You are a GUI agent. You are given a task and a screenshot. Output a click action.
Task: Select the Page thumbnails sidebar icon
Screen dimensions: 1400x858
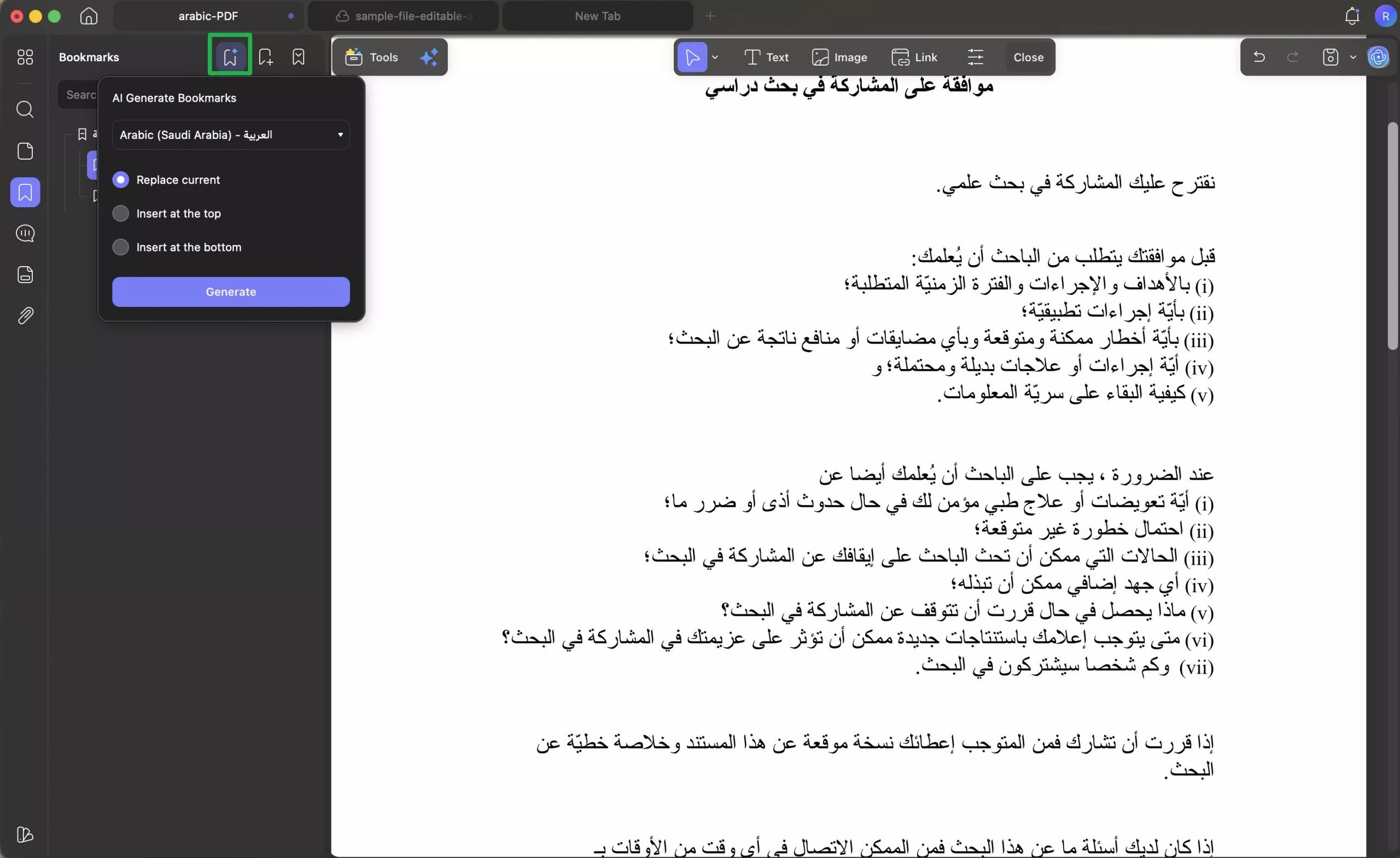pyautogui.click(x=25, y=151)
